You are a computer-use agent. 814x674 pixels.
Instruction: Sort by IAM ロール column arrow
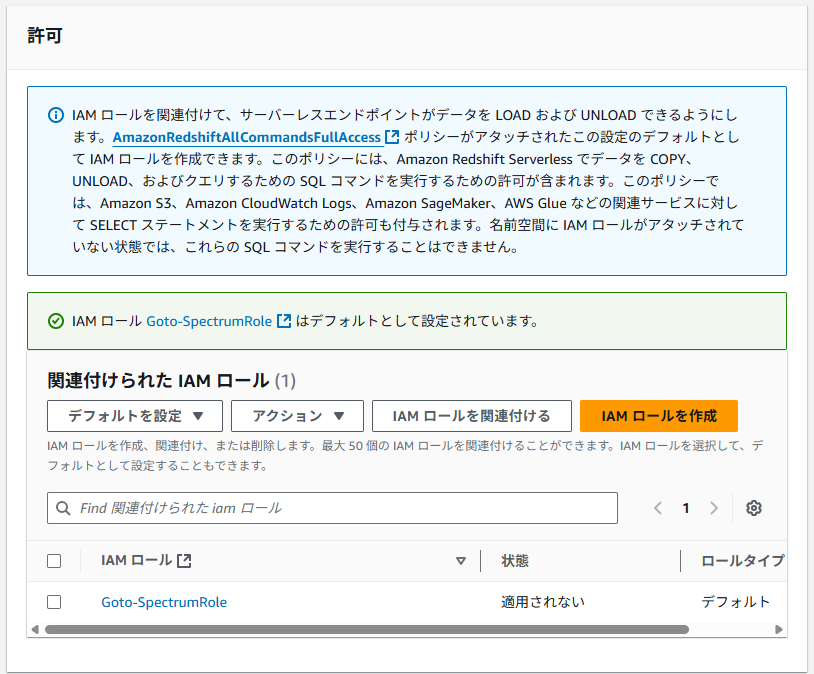(x=460, y=561)
